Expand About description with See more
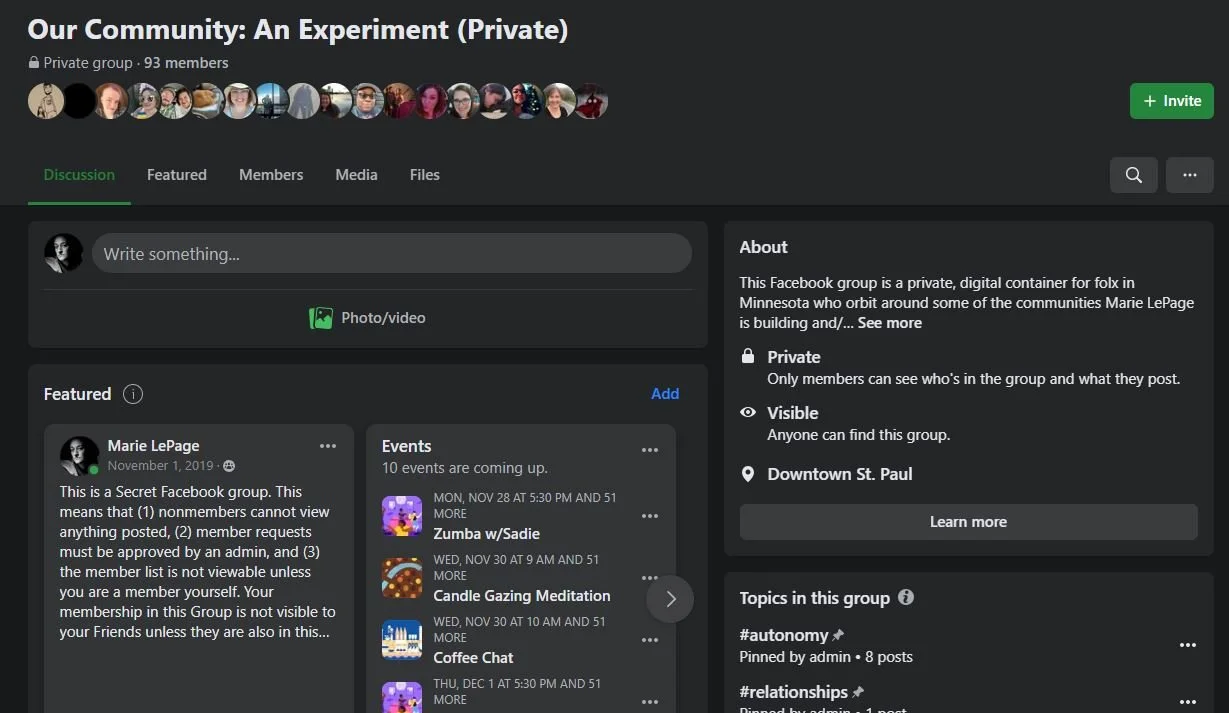The height and width of the screenshot is (713, 1229). point(890,323)
